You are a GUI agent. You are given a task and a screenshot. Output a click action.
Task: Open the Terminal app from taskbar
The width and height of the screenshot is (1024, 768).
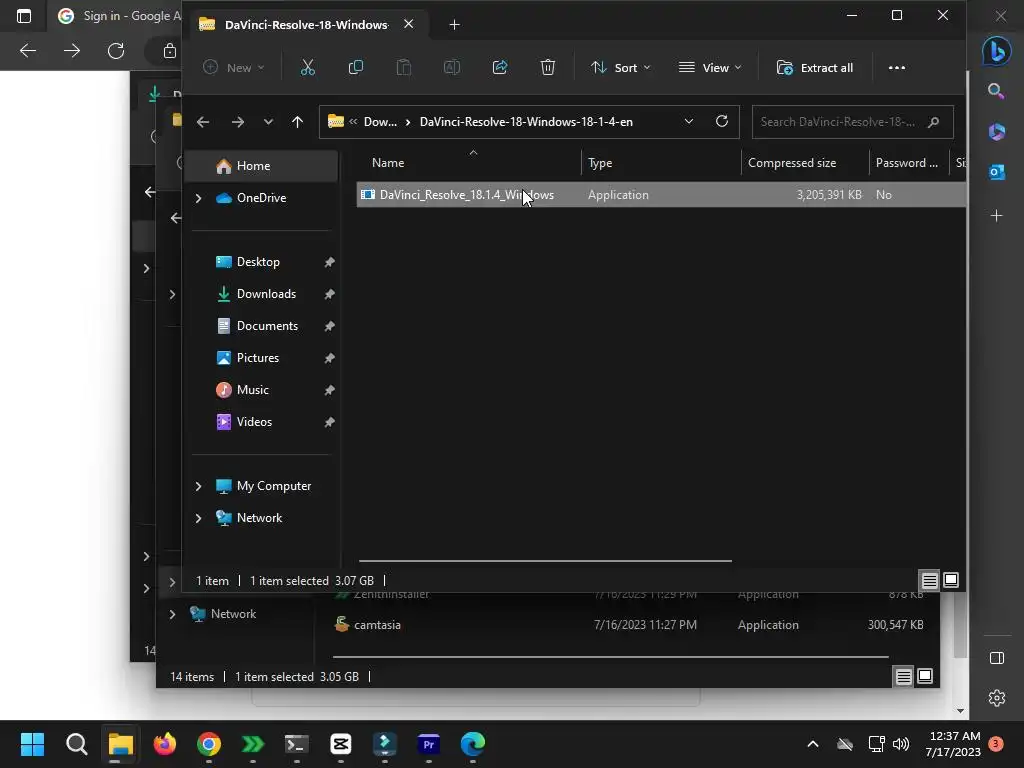(296, 744)
